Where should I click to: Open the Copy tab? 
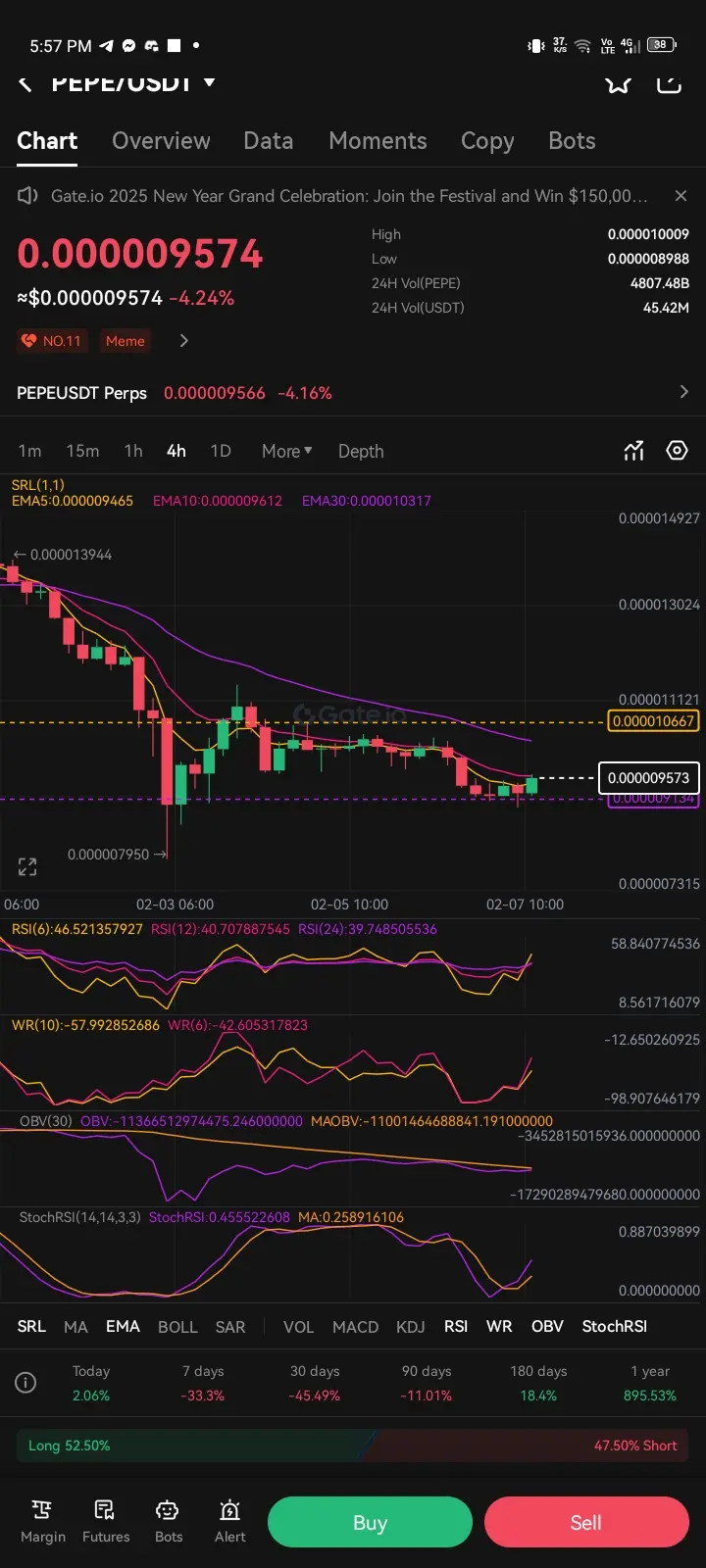(487, 141)
